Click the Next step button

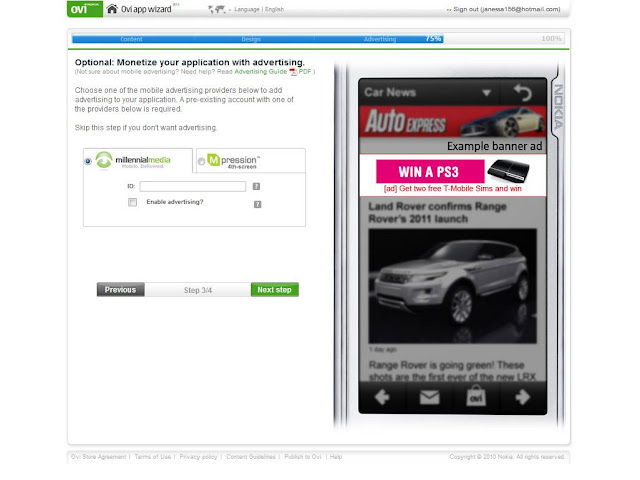[x=275, y=290]
